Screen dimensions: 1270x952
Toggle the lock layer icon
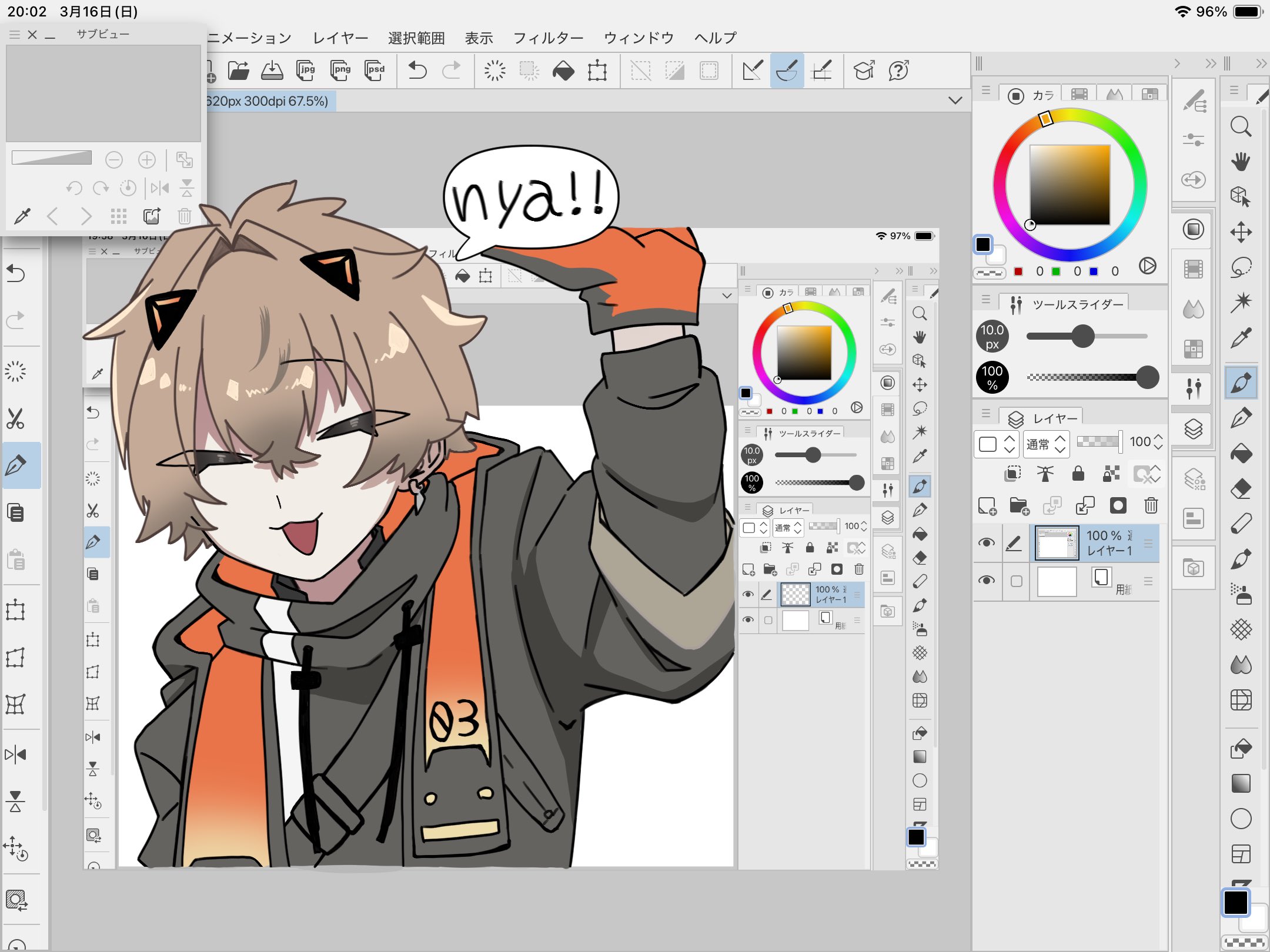1078,474
